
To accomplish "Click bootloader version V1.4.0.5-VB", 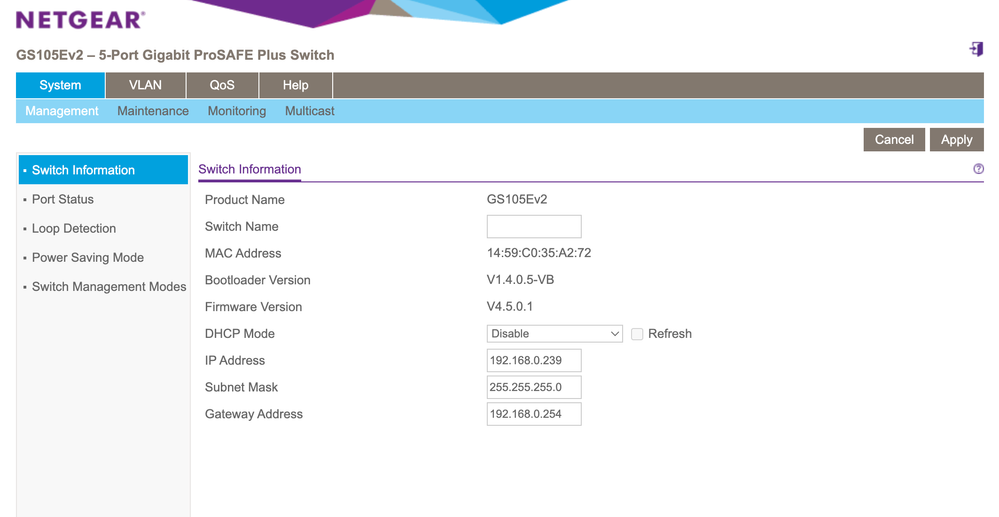I will (521, 280).
